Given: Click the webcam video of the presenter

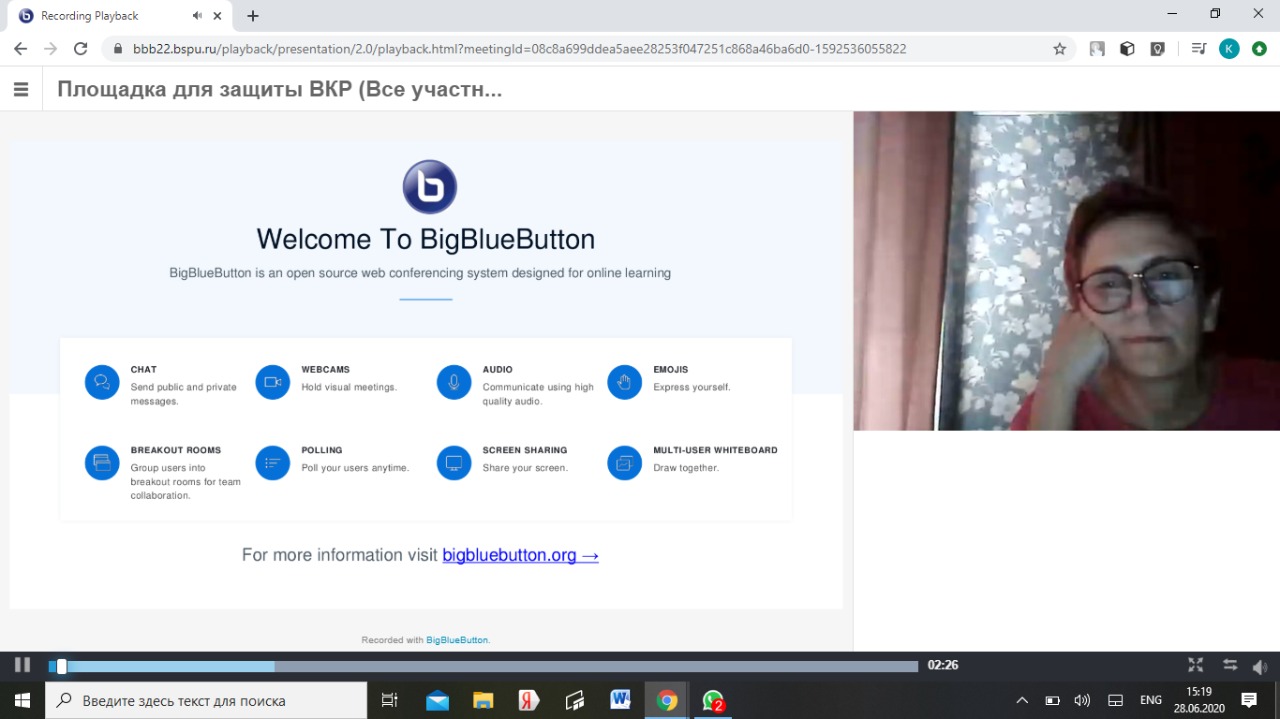Looking at the screenshot, I should click(1066, 271).
